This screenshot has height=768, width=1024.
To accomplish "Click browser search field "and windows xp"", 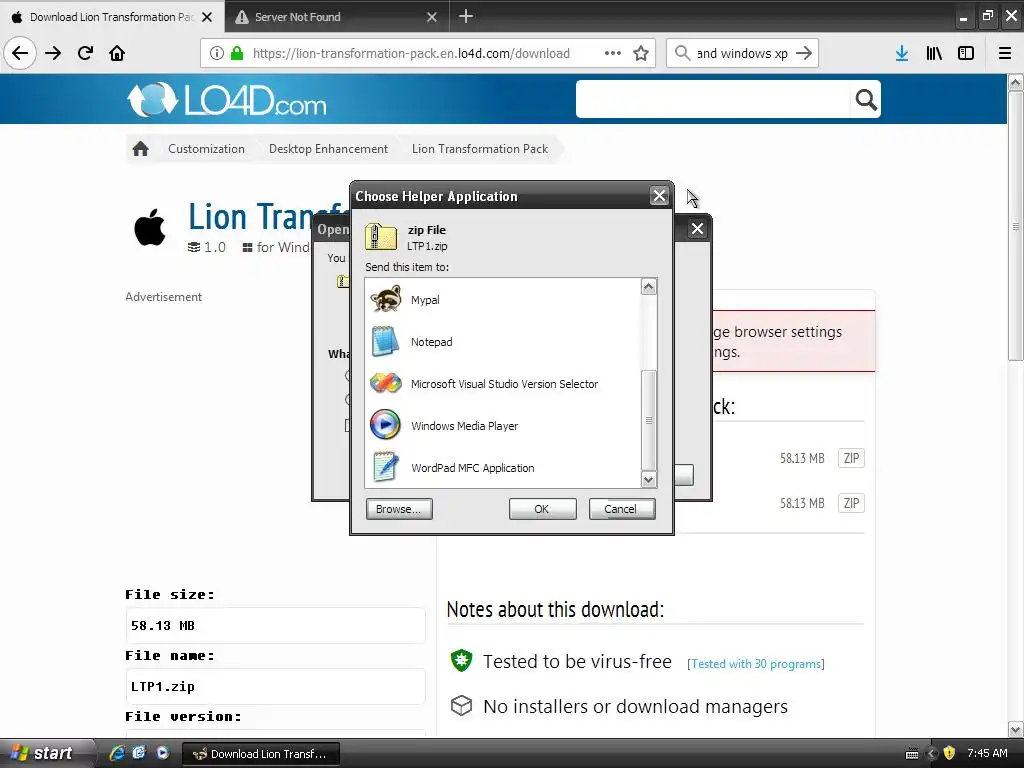I will [x=742, y=54].
